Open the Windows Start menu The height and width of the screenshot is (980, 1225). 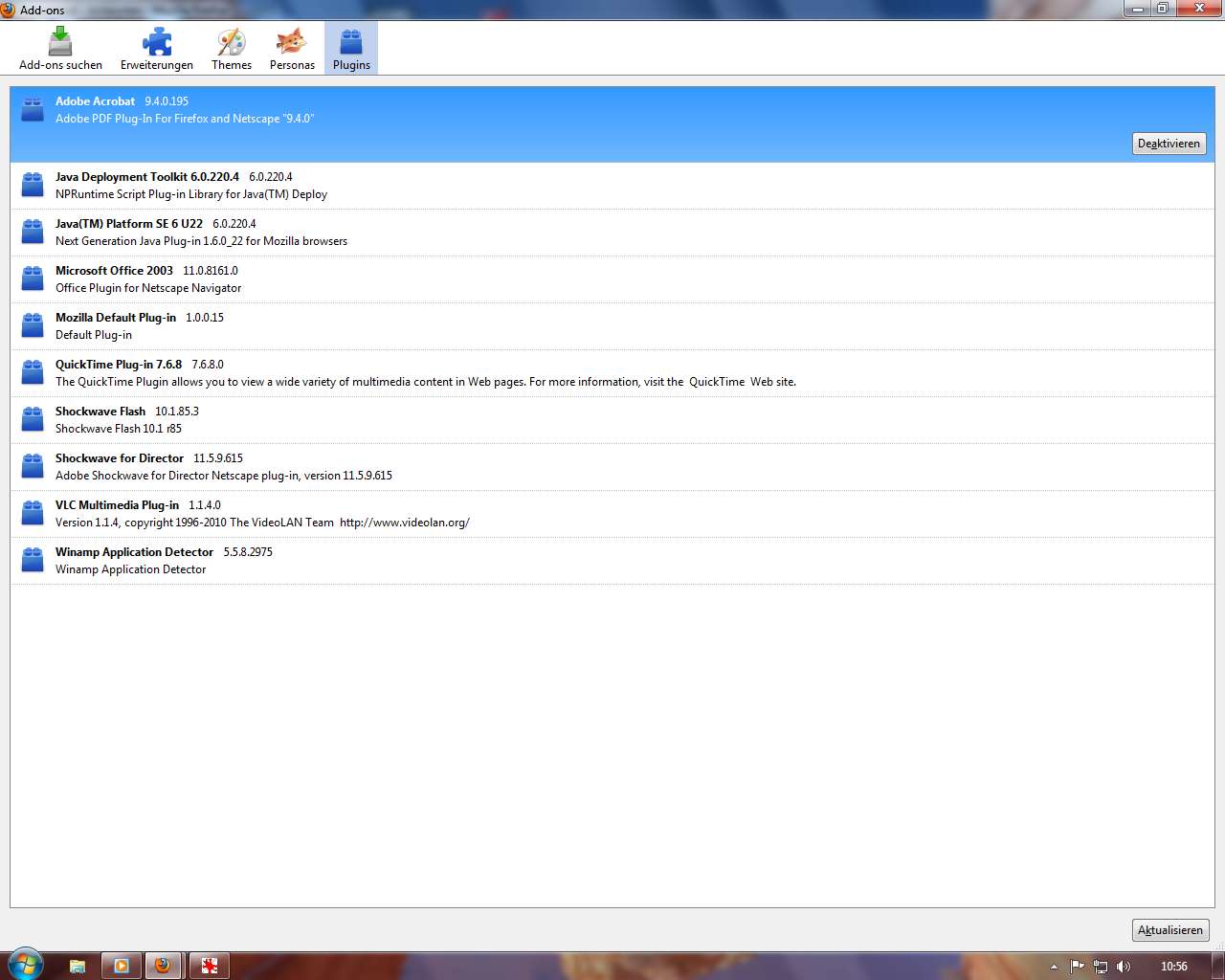(x=25, y=965)
